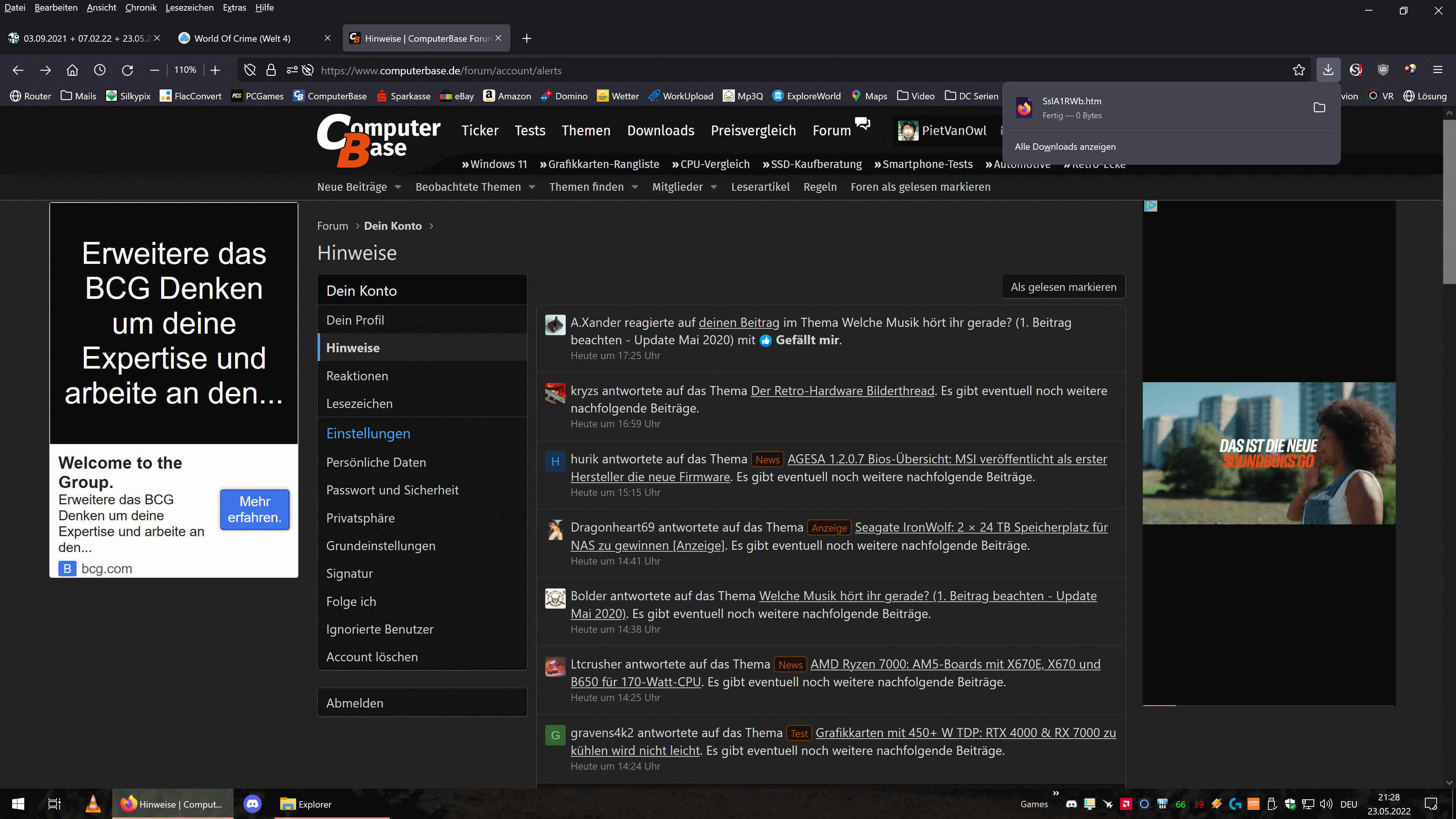The image size is (1456, 819).
Task: Open the Dein Konto breadcrumb link
Action: click(x=393, y=226)
